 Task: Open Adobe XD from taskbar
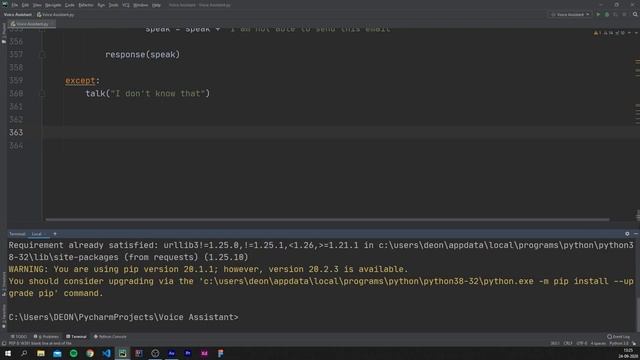[x=204, y=353]
